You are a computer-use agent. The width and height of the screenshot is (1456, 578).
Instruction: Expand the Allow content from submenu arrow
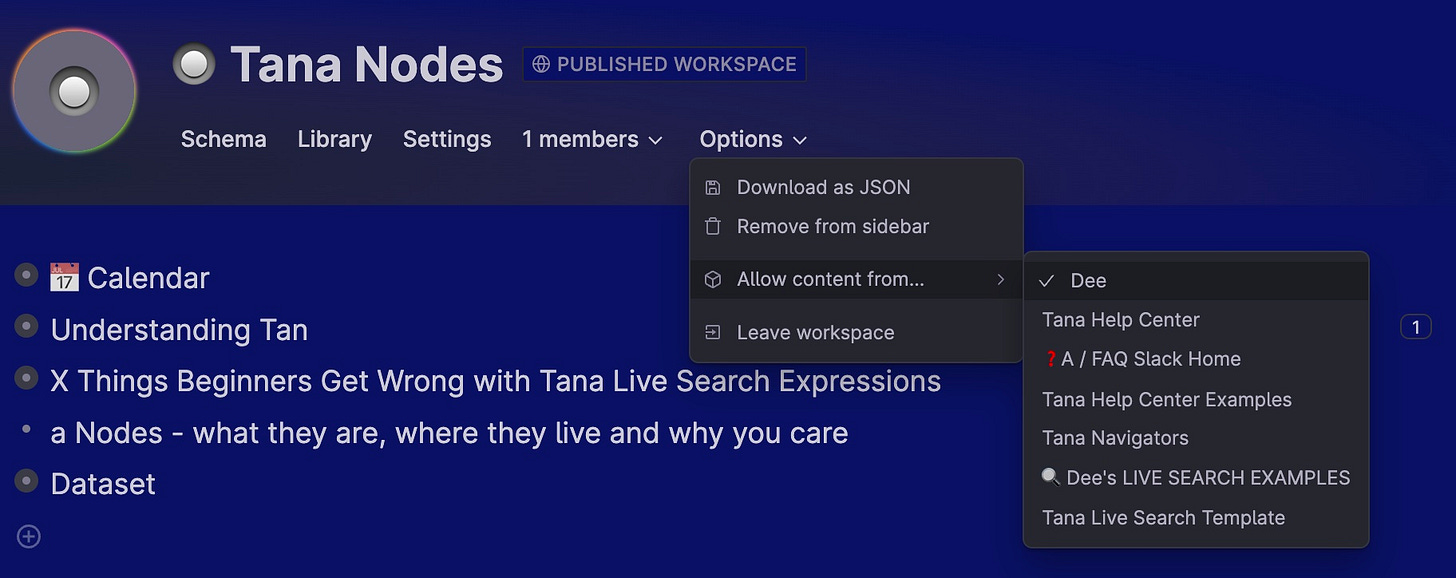coord(1000,280)
